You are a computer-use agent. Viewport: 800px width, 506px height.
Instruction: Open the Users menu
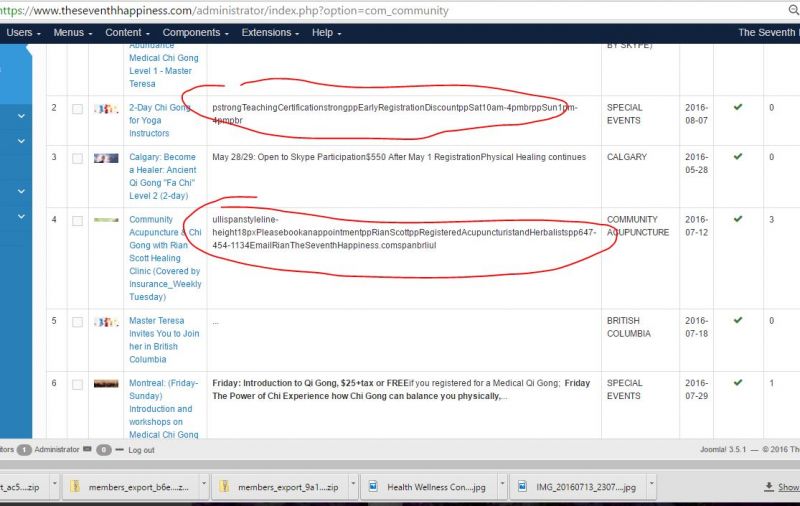pyautogui.click(x=23, y=33)
